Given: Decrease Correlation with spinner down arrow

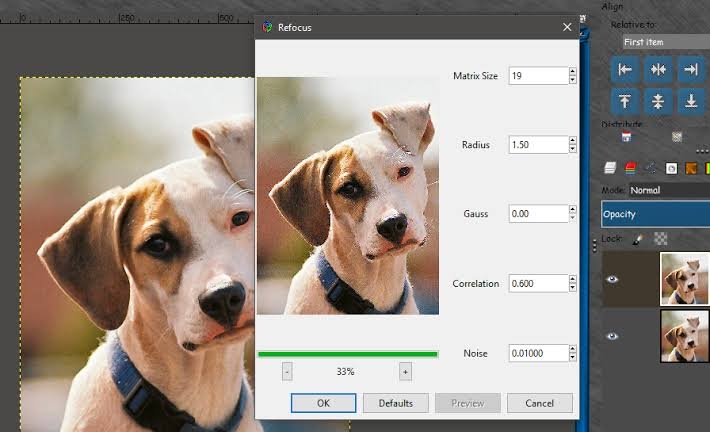Looking at the screenshot, I should [x=573, y=288].
